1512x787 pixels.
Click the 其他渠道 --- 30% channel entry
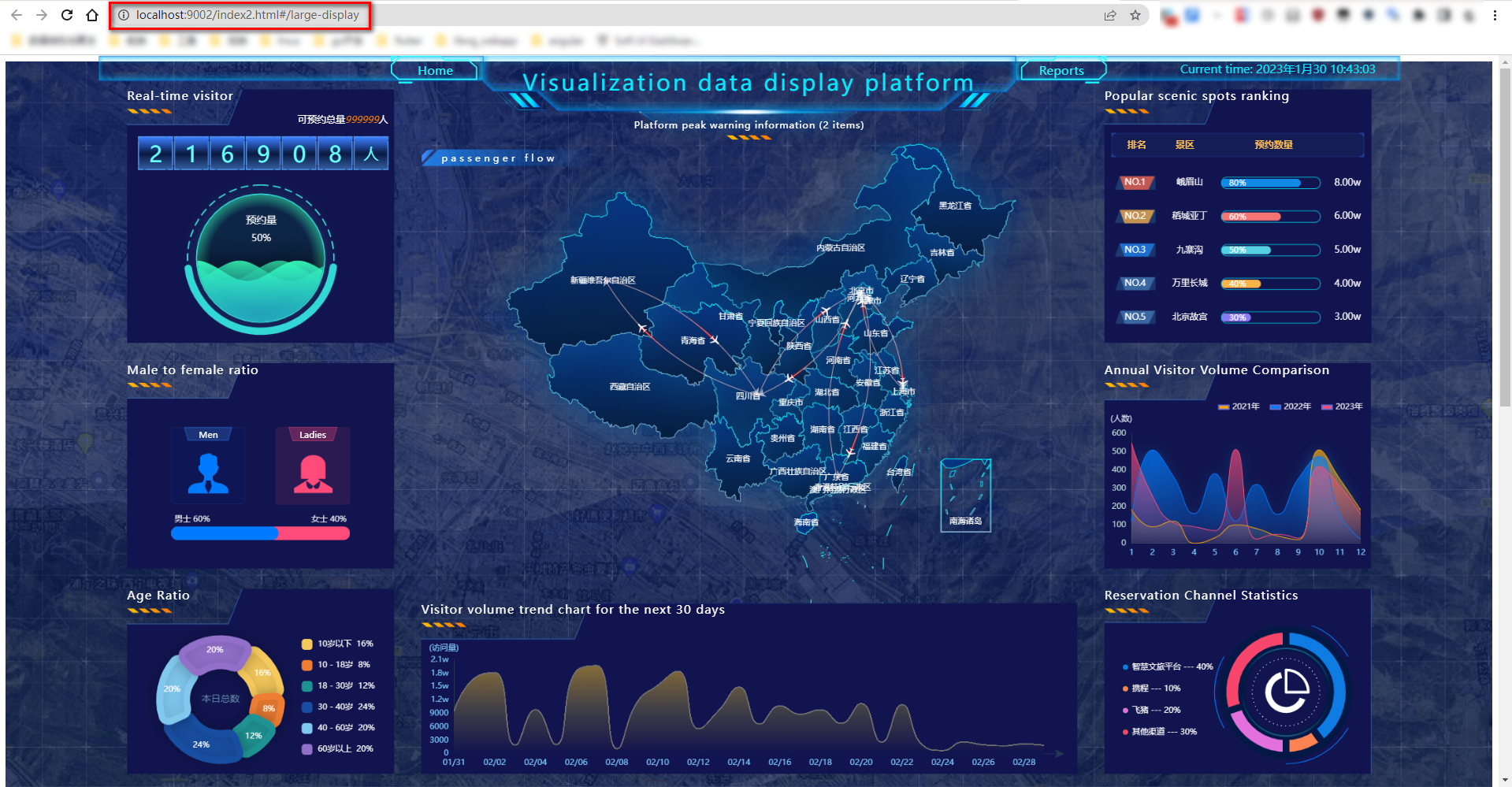1160,732
